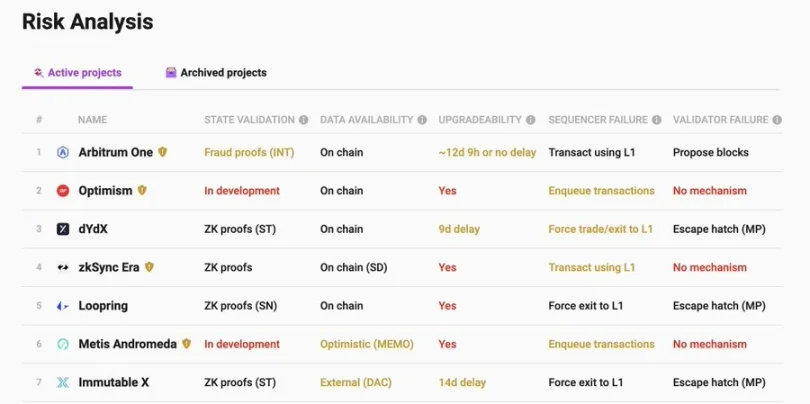The height and width of the screenshot is (404, 810).
Task: Click the Validator Failure column header
Action: coord(720,120)
